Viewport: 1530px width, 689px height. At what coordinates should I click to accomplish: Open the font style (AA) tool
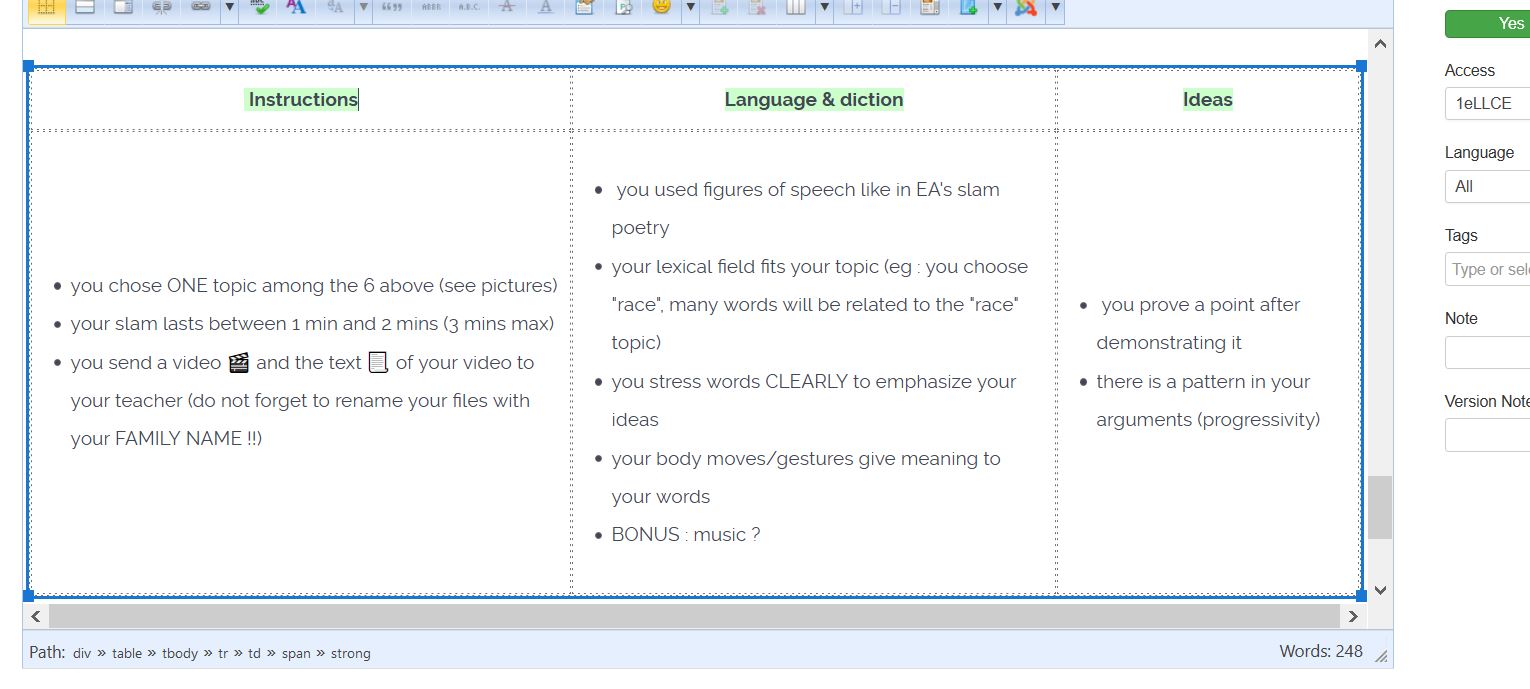pyautogui.click(x=296, y=8)
